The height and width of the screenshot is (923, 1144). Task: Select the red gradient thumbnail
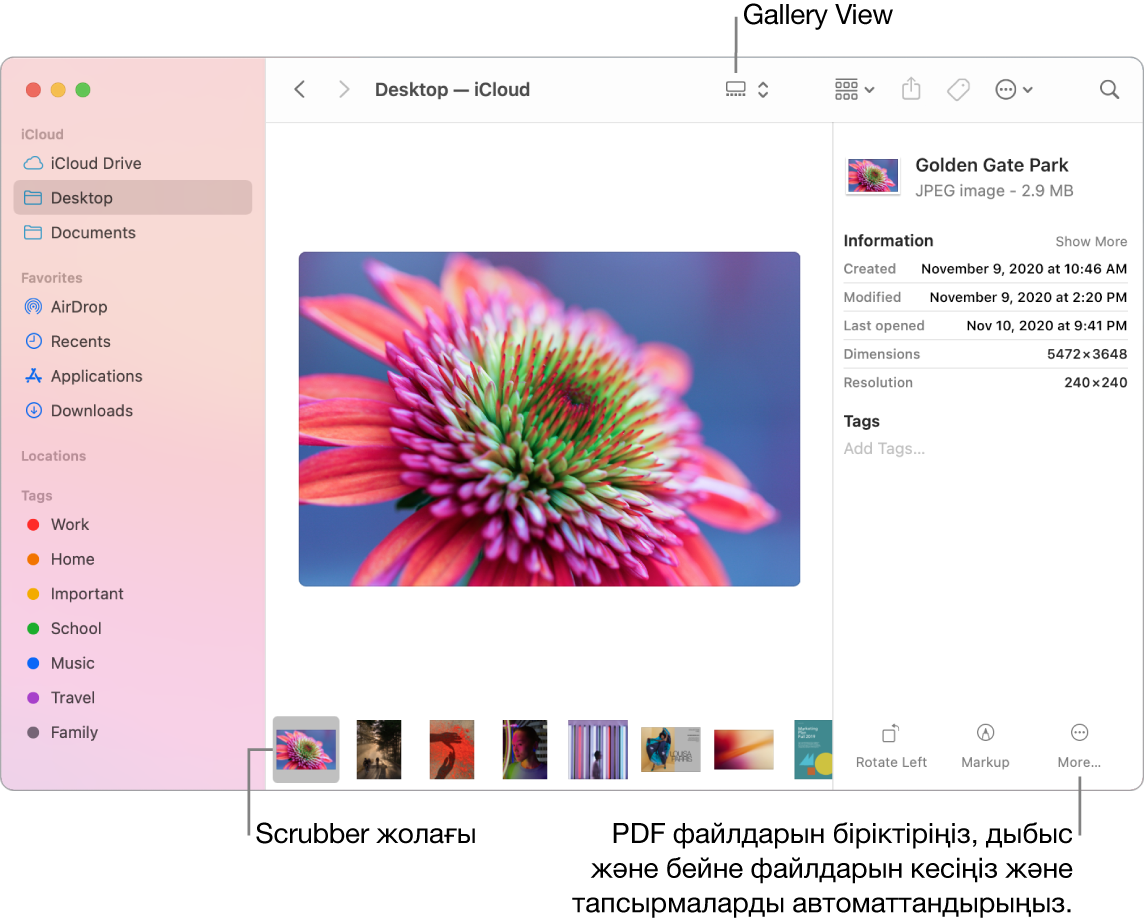click(x=743, y=749)
